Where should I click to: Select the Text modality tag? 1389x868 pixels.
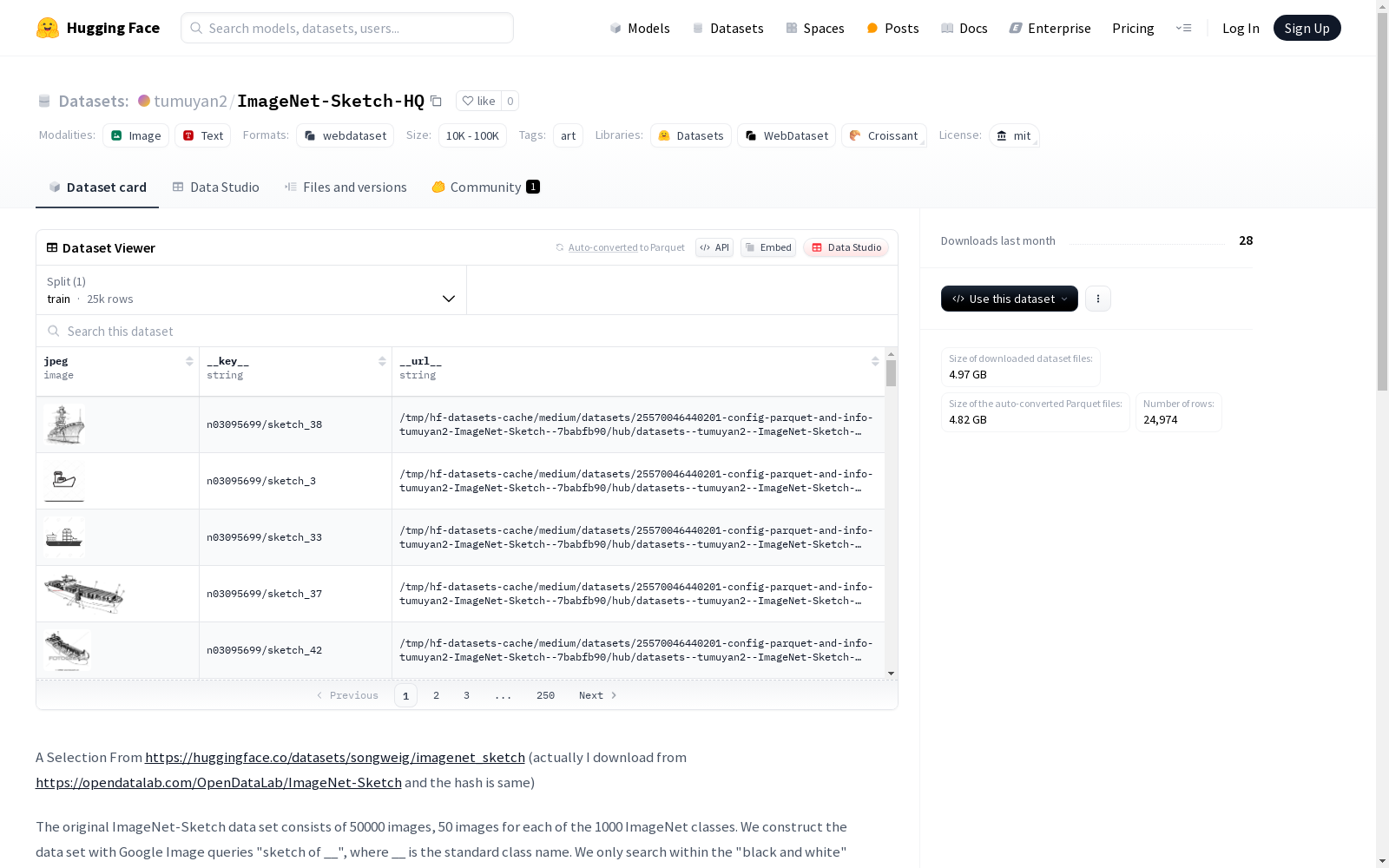(x=202, y=135)
